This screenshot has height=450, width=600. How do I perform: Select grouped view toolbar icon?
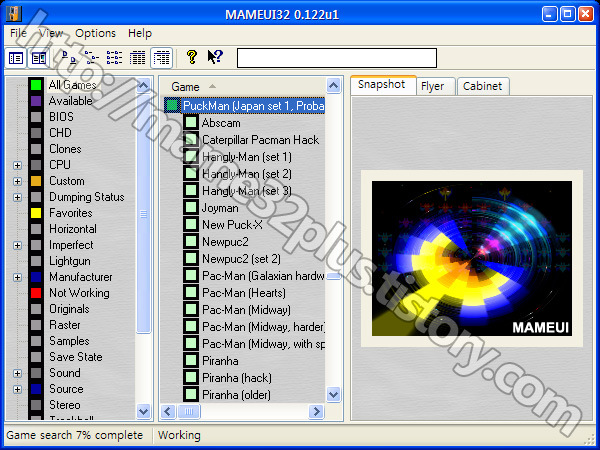161,58
